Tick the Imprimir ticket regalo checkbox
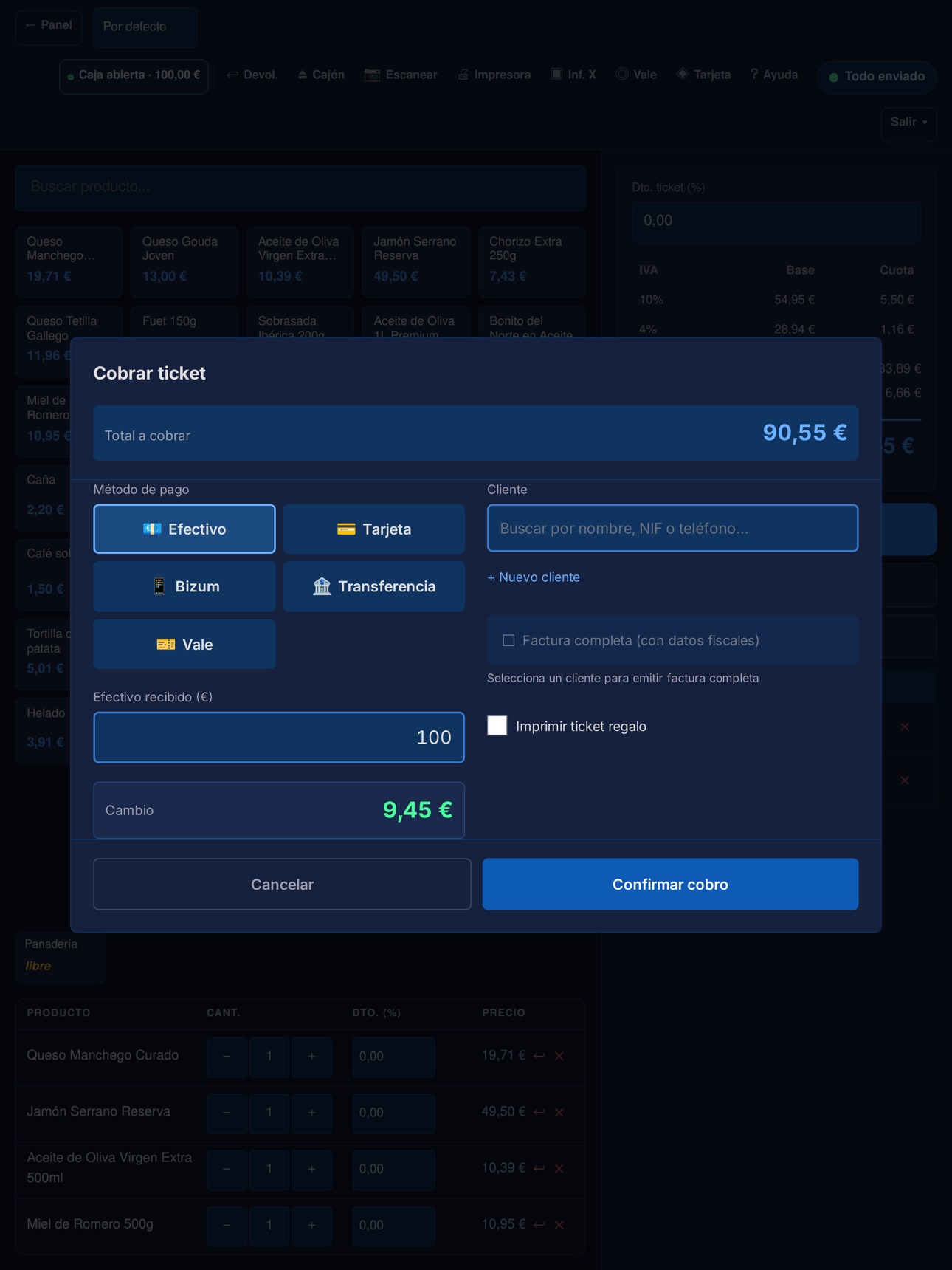The image size is (952, 1270). click(497, 726)
